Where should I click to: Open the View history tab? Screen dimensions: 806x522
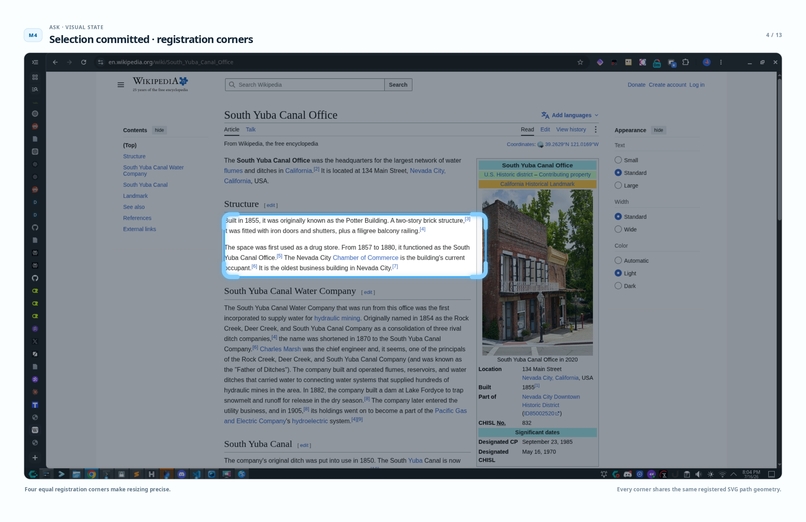[571, 129]
